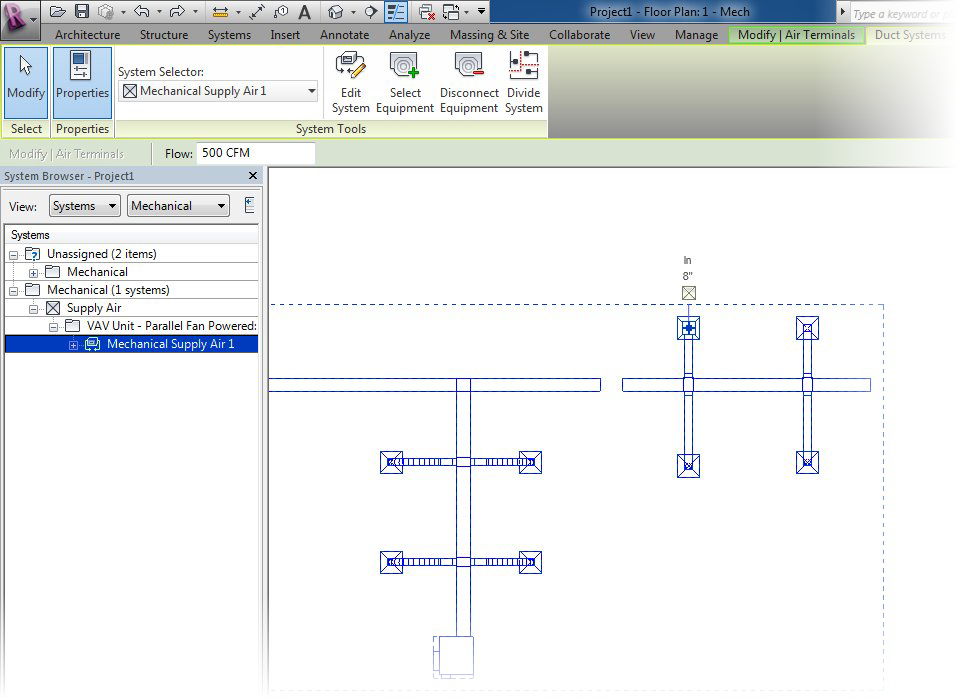Open the Systems view dropdown

click(x=84, y=206)
